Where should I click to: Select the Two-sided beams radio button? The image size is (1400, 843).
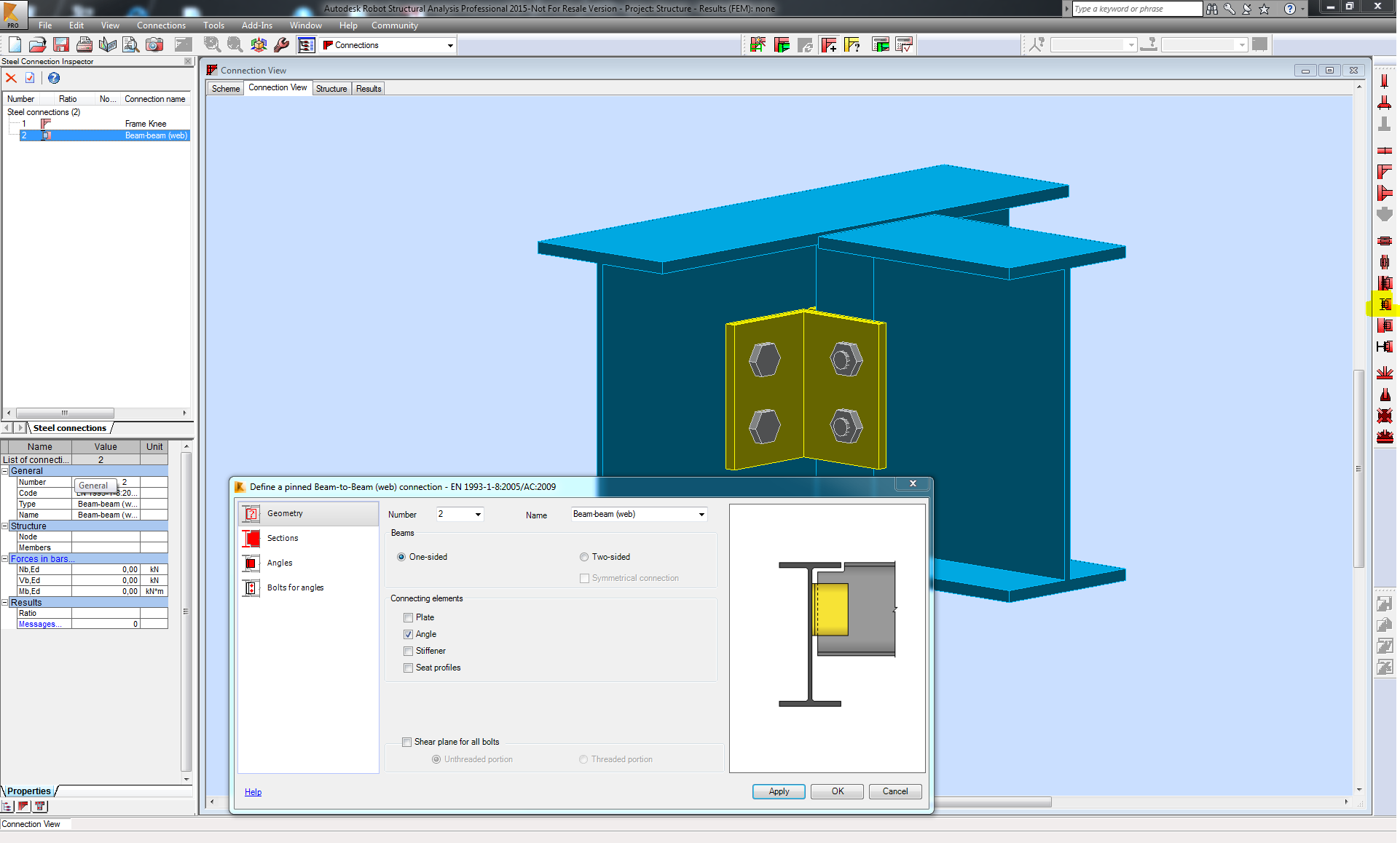[x=583, y=556]
